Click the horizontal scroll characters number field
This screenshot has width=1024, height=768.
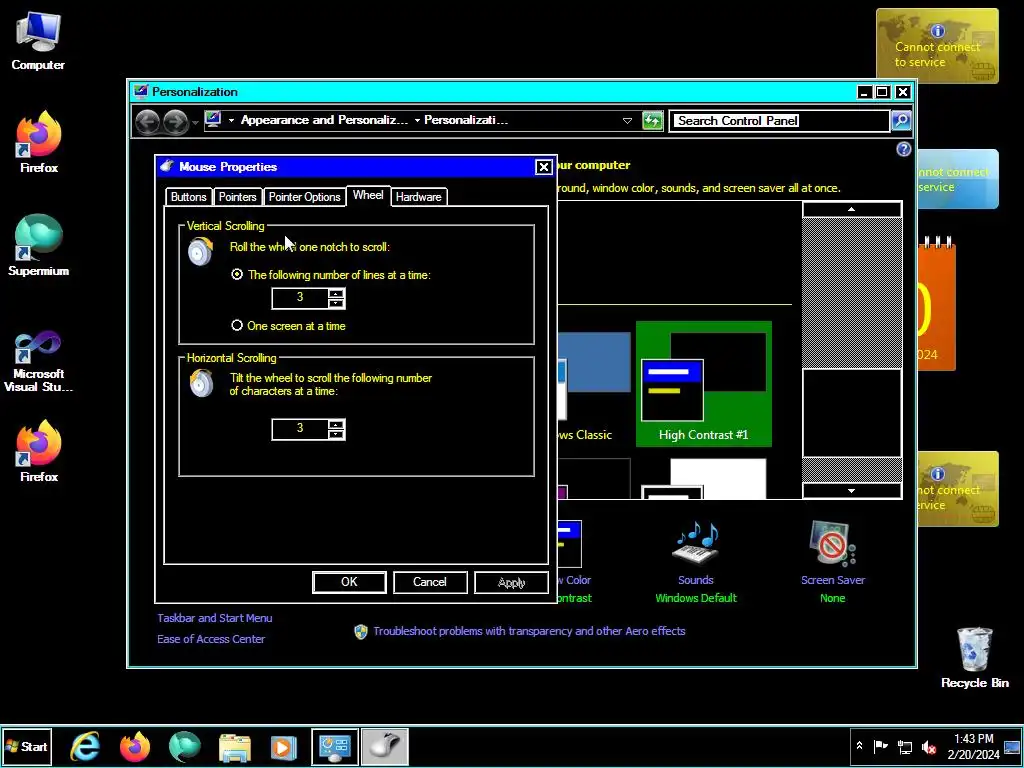tap(300, 429)
